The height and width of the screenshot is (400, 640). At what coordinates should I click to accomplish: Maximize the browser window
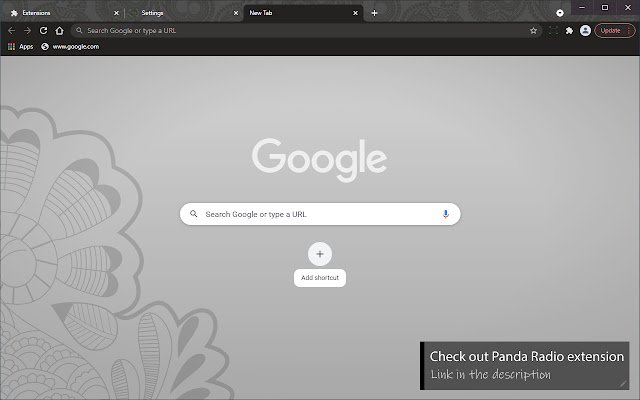click(605, 7)
